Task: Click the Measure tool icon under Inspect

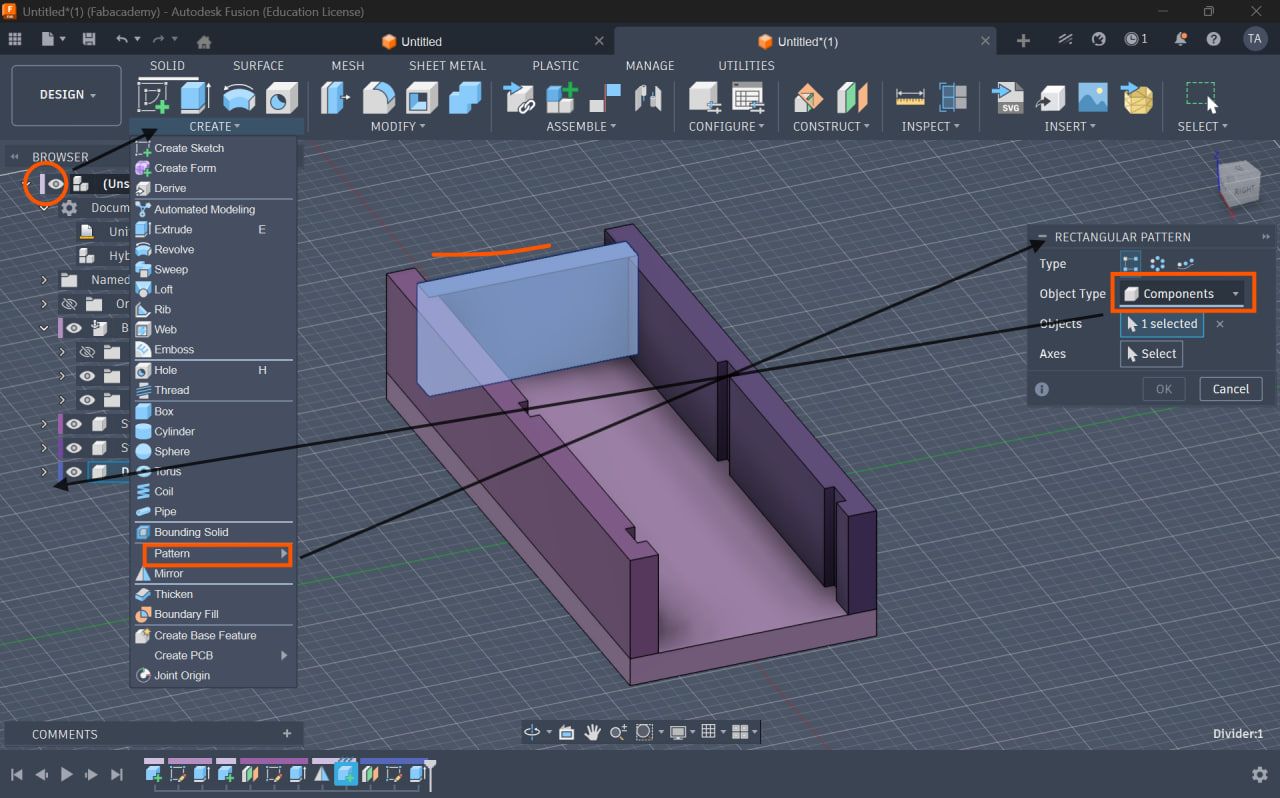Action: coord(910,98)
